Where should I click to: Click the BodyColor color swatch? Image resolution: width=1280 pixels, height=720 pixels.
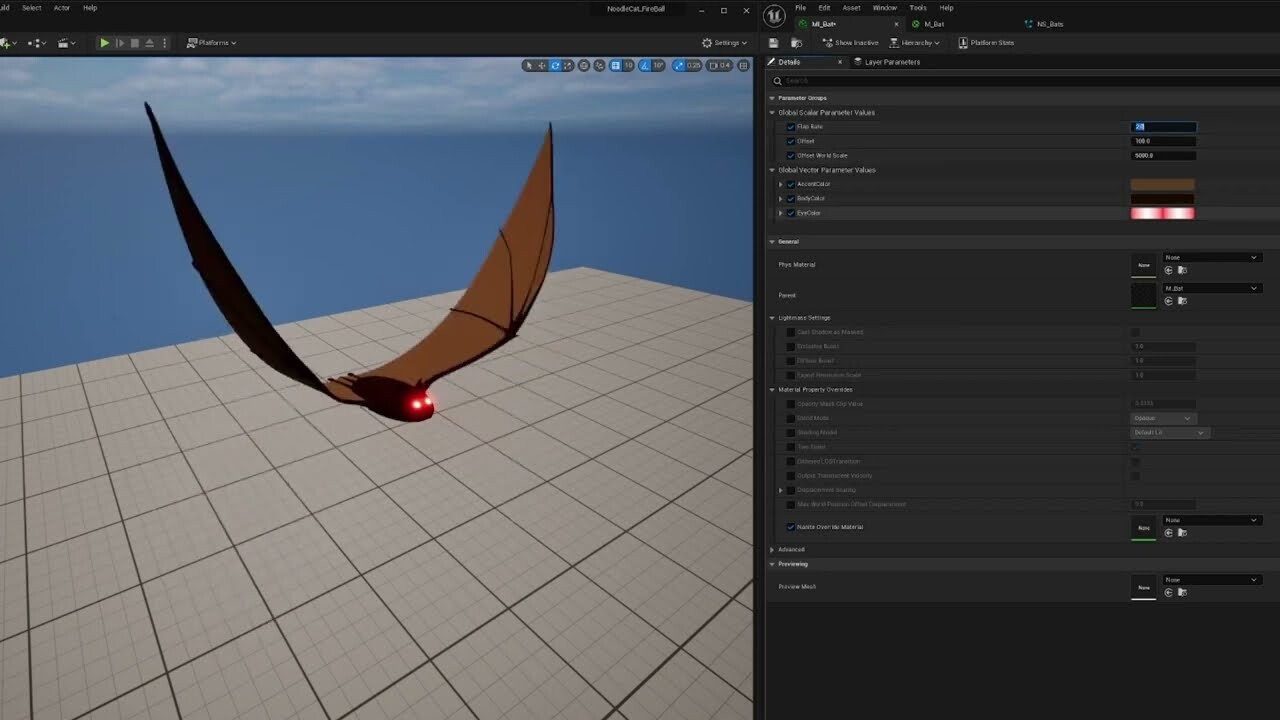1163,198
